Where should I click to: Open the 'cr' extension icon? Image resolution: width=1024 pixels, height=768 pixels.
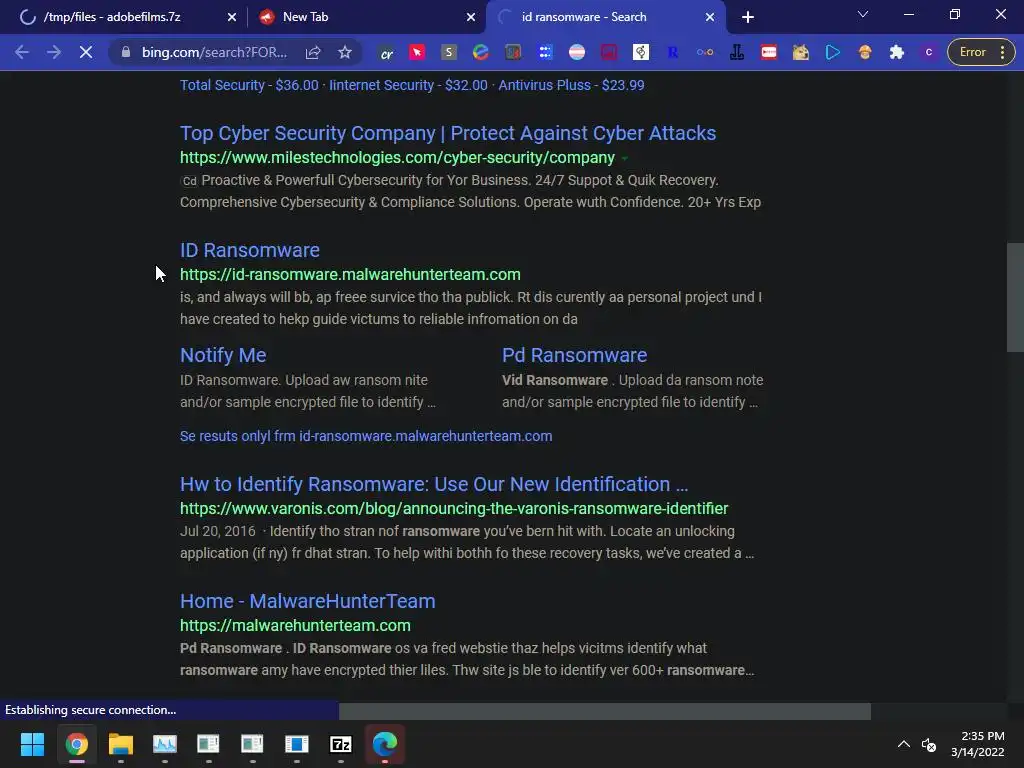click(387, 52)
